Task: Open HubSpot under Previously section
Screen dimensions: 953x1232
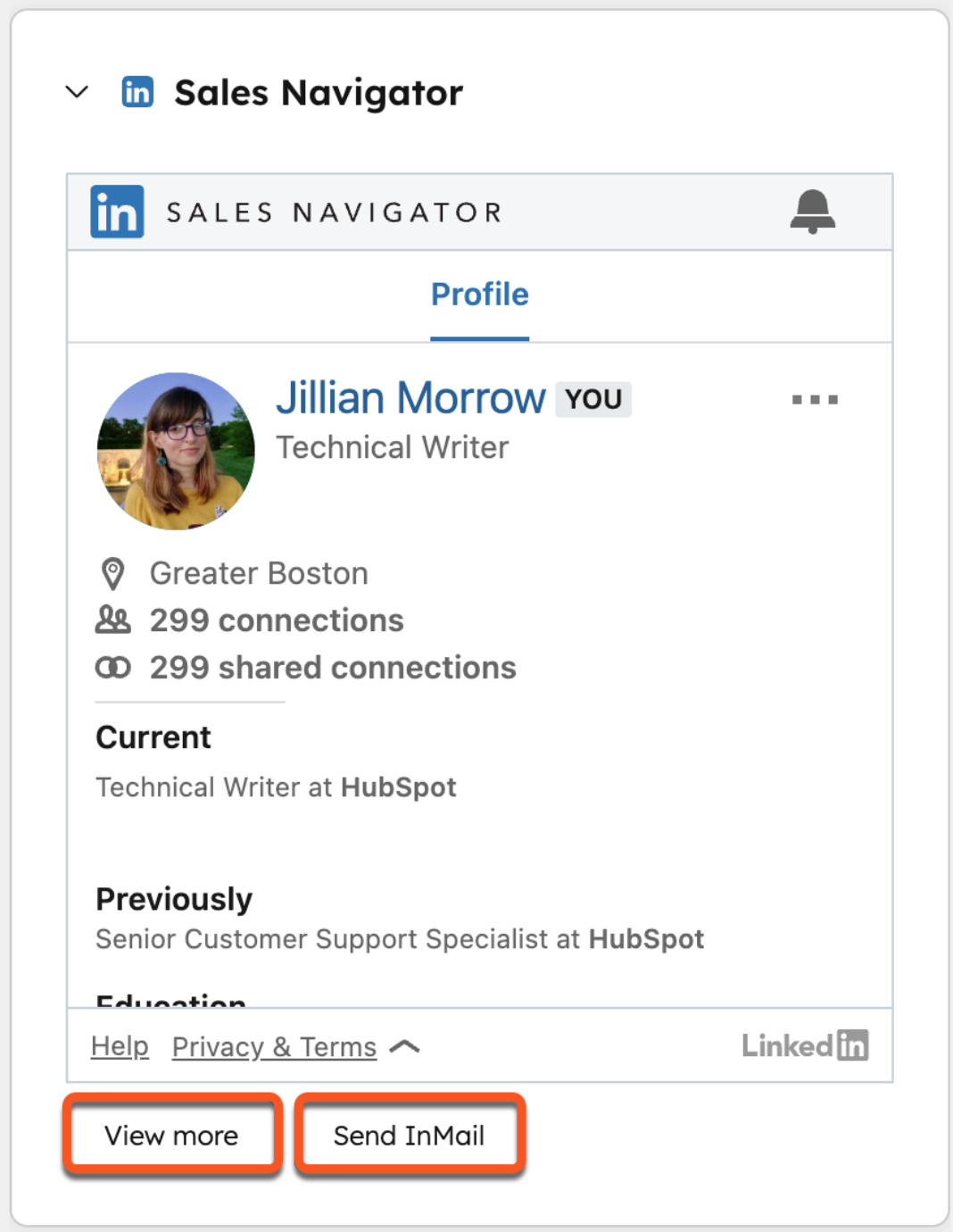Action: point(646,939)
